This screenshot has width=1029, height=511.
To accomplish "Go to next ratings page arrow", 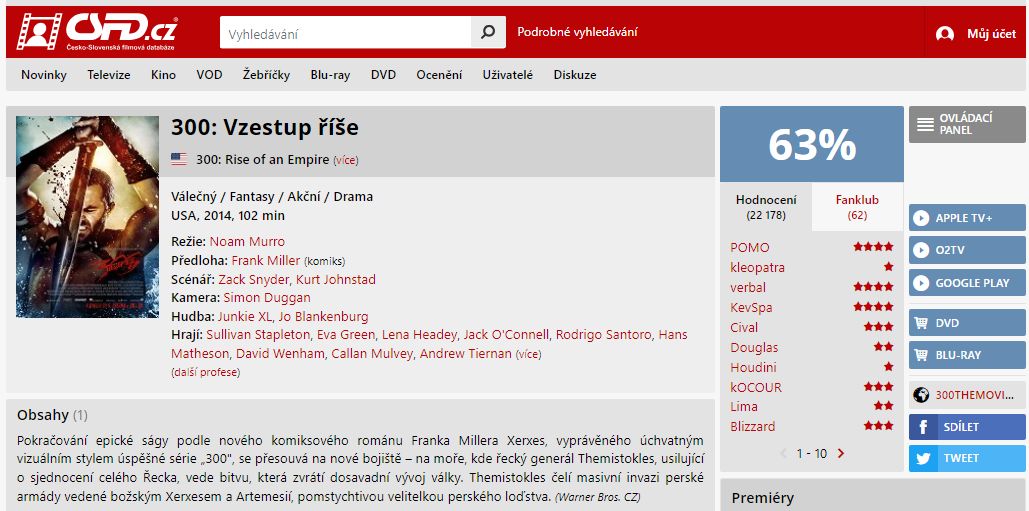I will [x=841, y=453].
